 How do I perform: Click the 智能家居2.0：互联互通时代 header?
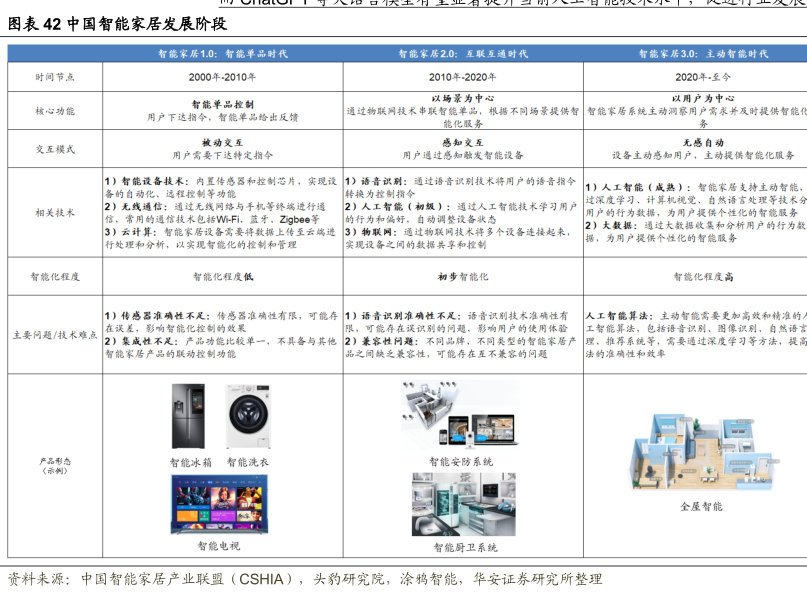coord(461,53)
